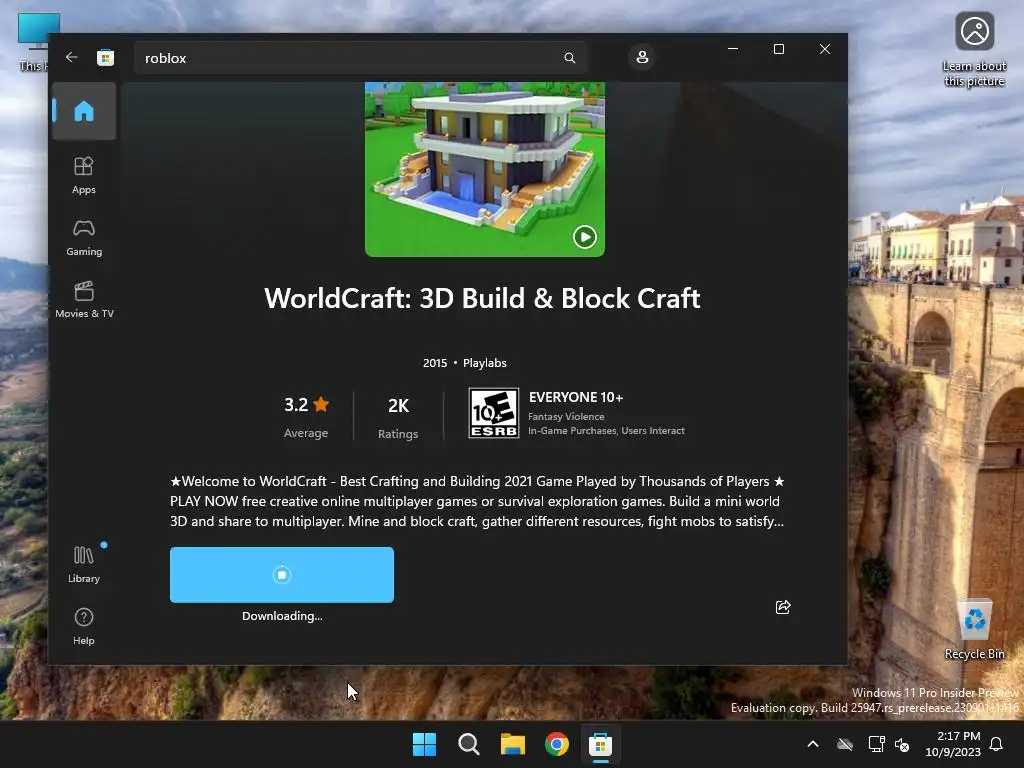Share the WorldCraft app page
1024x768 pixels.
coord(783,607)
